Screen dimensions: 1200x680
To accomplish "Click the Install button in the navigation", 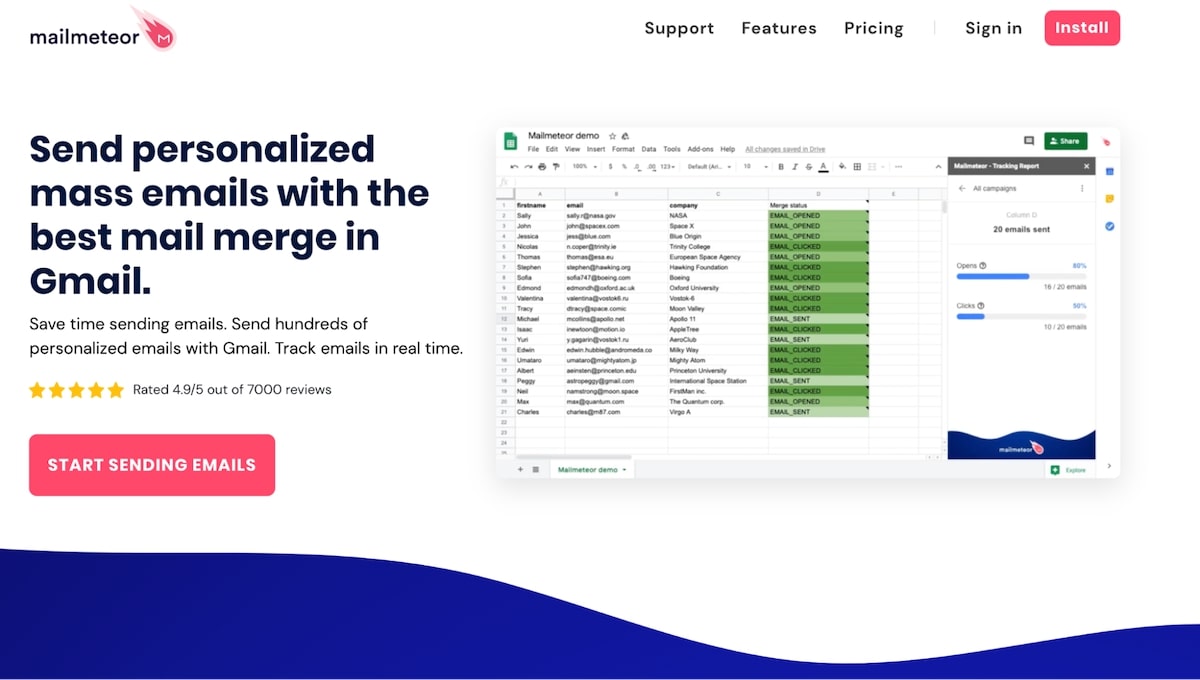I will click(1082, 28).
